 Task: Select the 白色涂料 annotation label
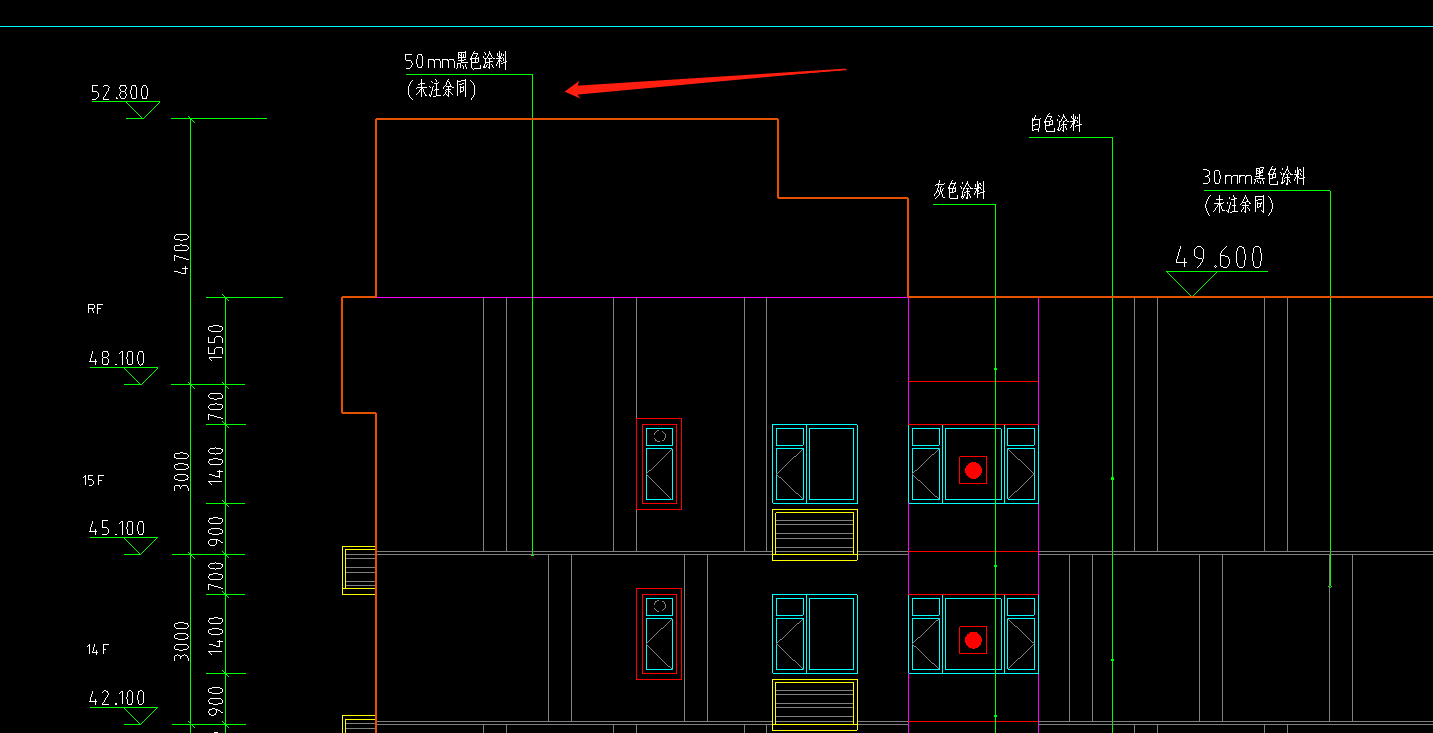click(x=1056, y=124)
